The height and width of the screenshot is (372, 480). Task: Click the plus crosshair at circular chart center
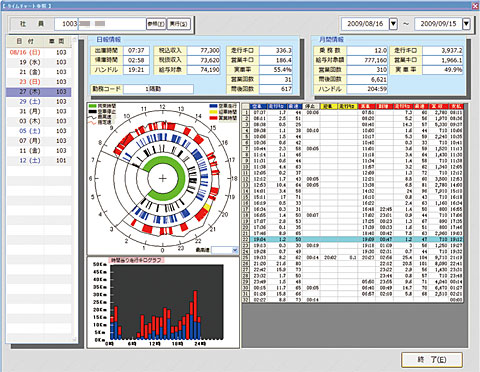tap(162, 179)
